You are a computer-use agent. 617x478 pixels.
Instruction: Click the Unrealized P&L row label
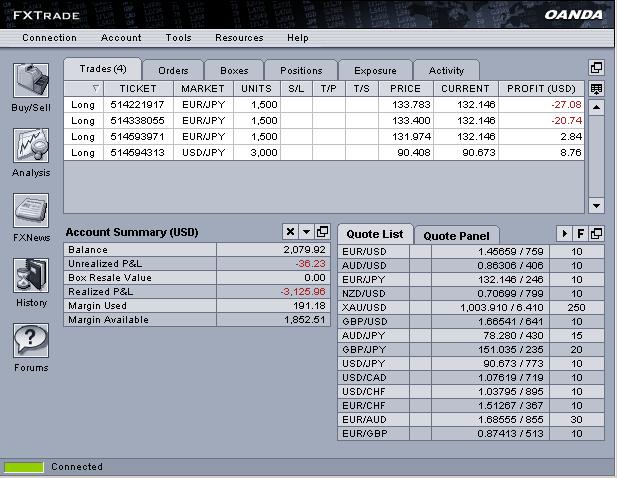pos(105,264)
